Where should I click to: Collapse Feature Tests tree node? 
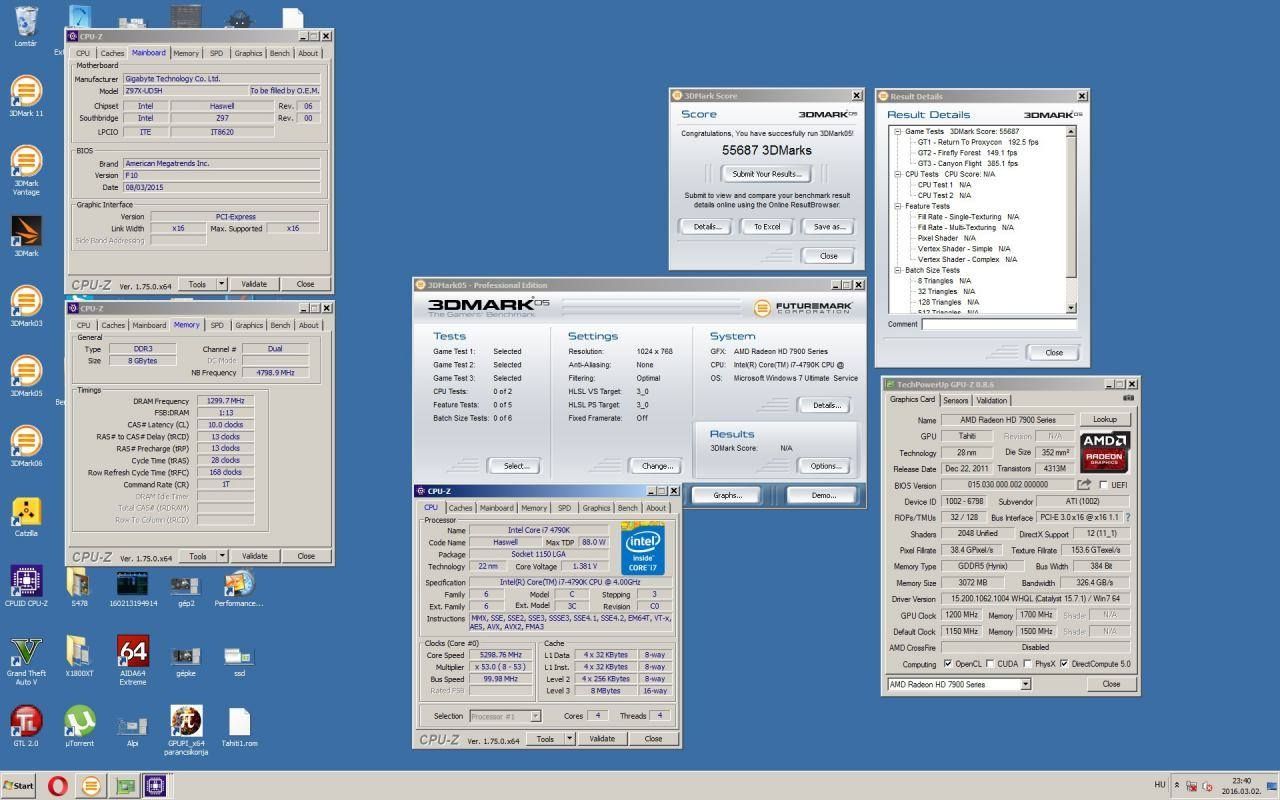898,206
